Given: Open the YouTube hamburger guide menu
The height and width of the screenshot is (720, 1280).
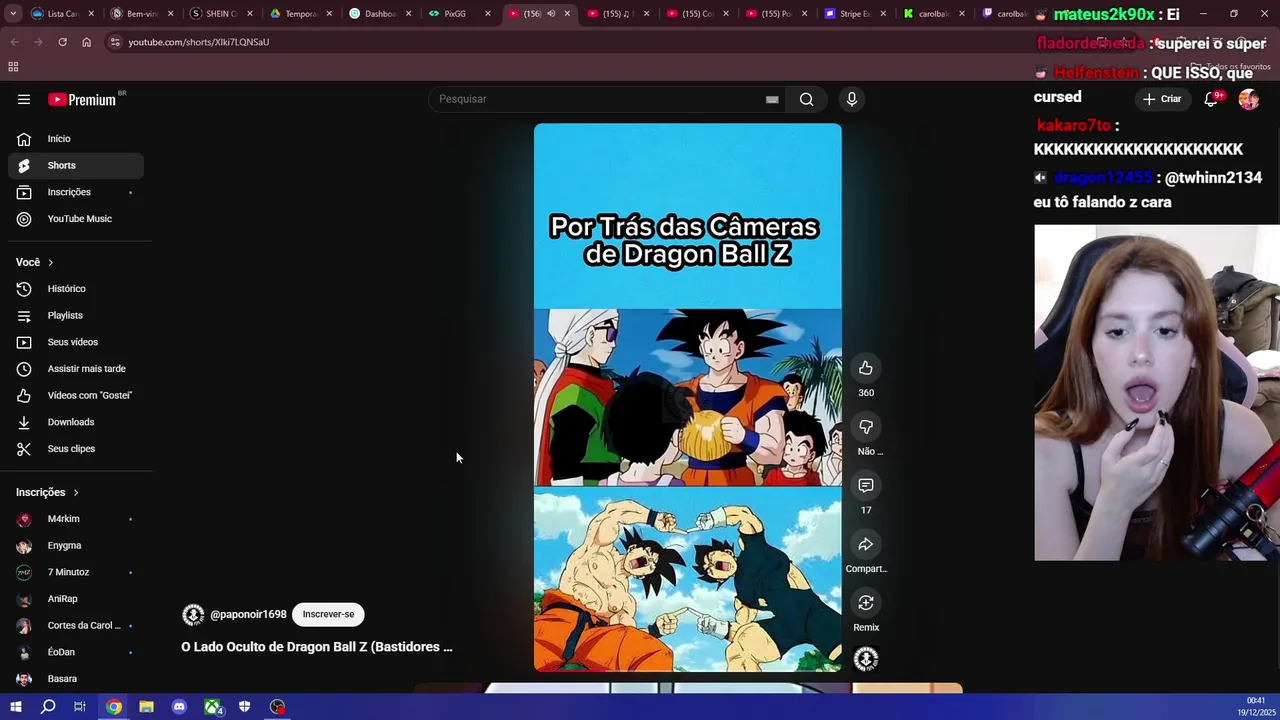Looking at the screenshot, I should [24, 99].
